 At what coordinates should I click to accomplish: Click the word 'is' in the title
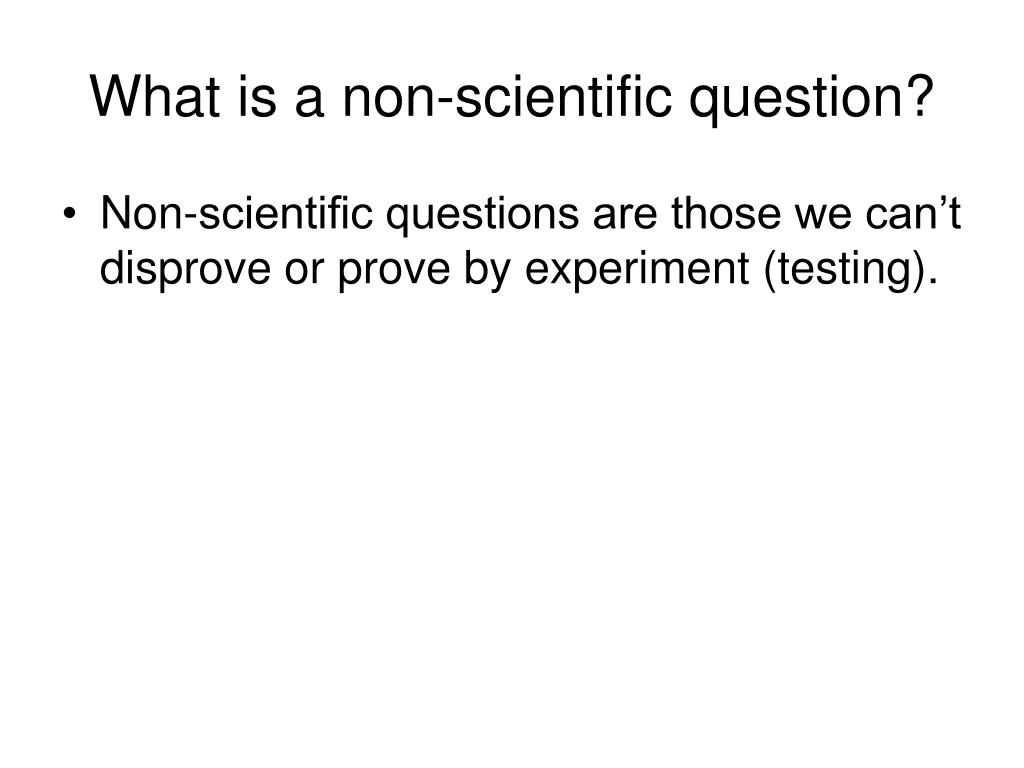257,96
